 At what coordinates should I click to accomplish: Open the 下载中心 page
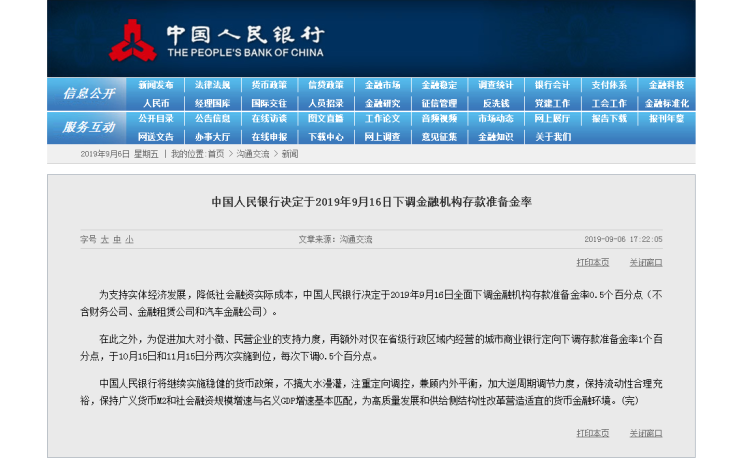326,137
